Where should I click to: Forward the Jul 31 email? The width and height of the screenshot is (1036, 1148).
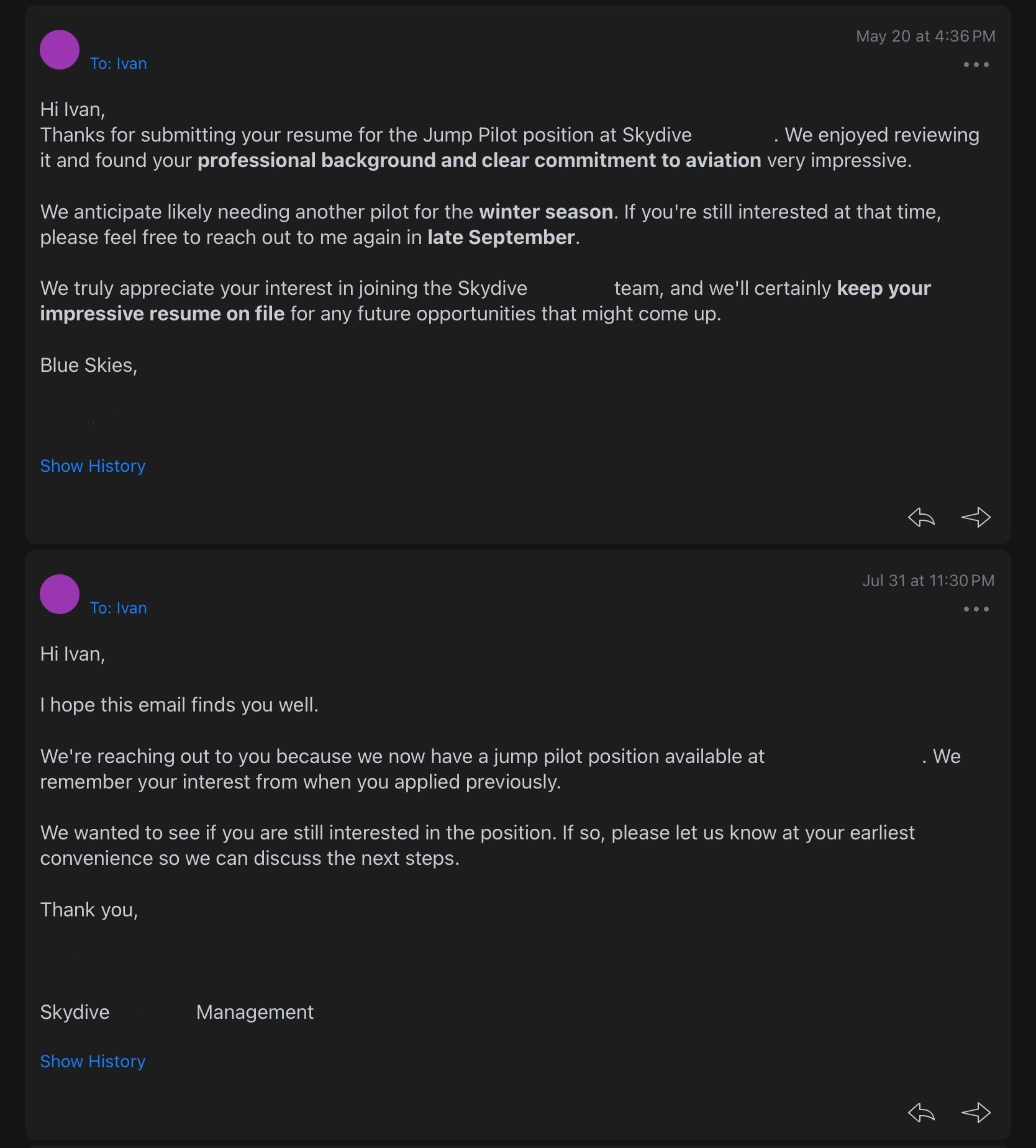(x=976, y=1113)
